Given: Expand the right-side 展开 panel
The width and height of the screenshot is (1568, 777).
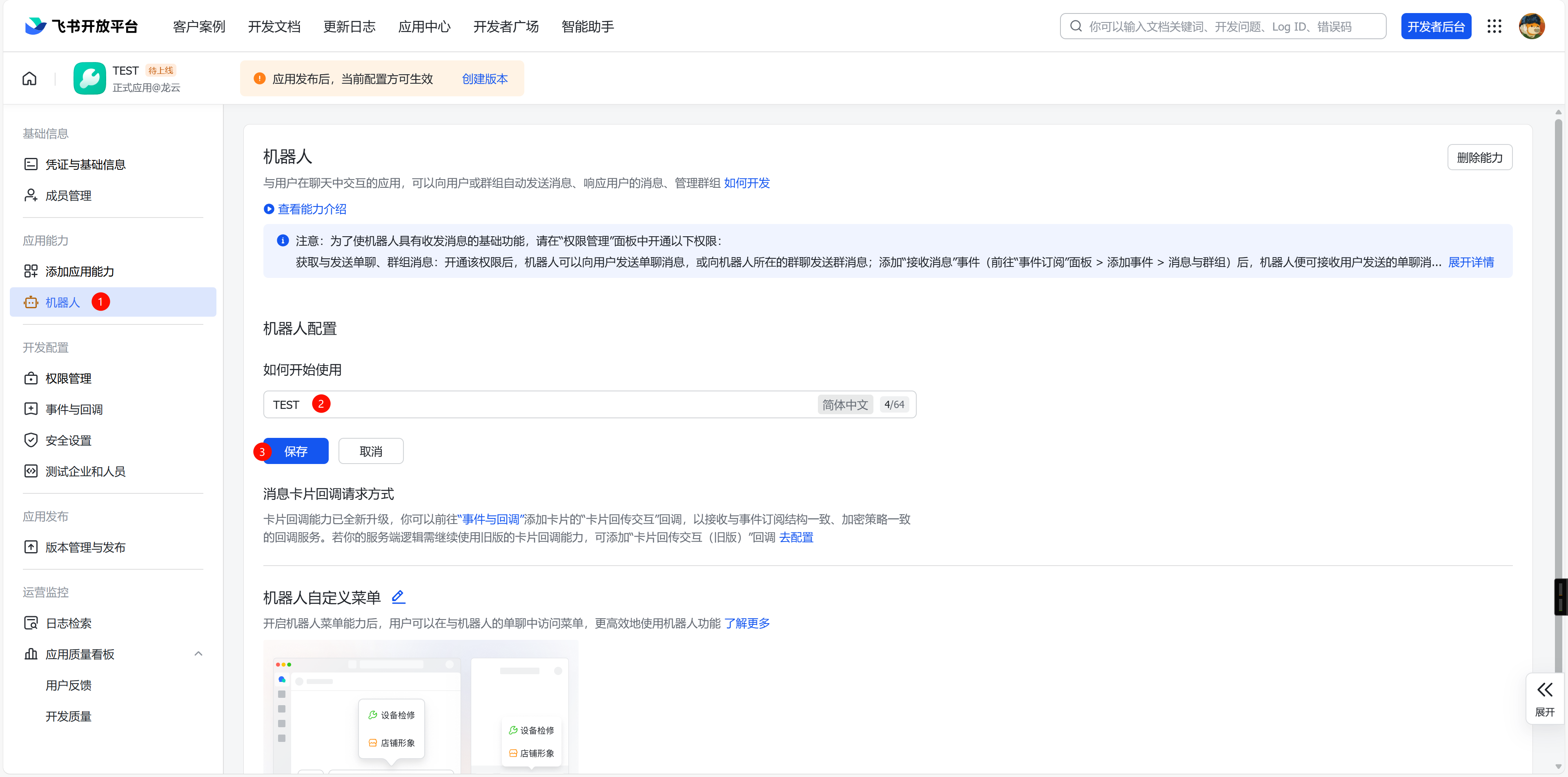Looking at the screenshot, I should [1544, 698].
